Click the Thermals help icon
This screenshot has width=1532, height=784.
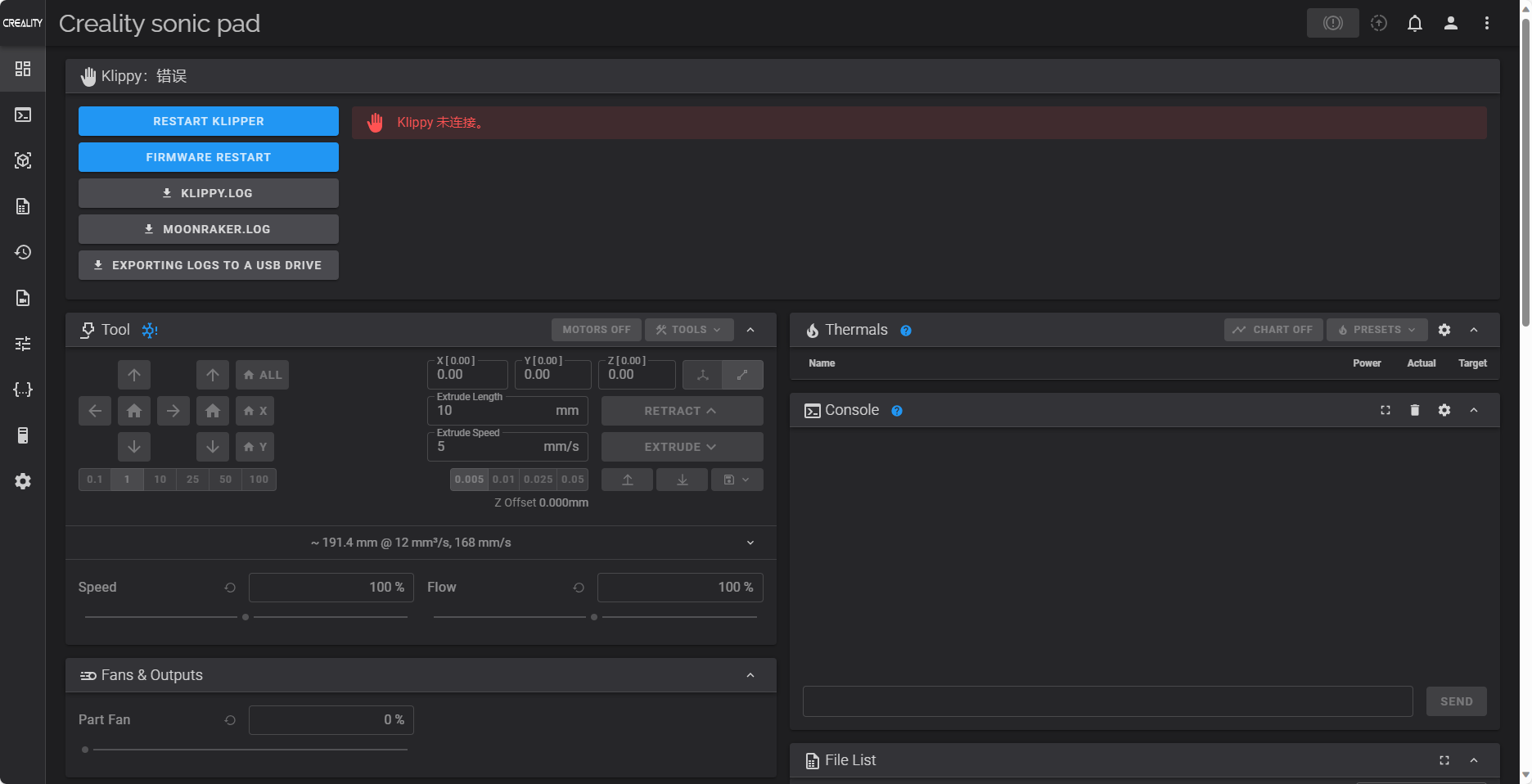pyautogui.click(x=906, y=331)
